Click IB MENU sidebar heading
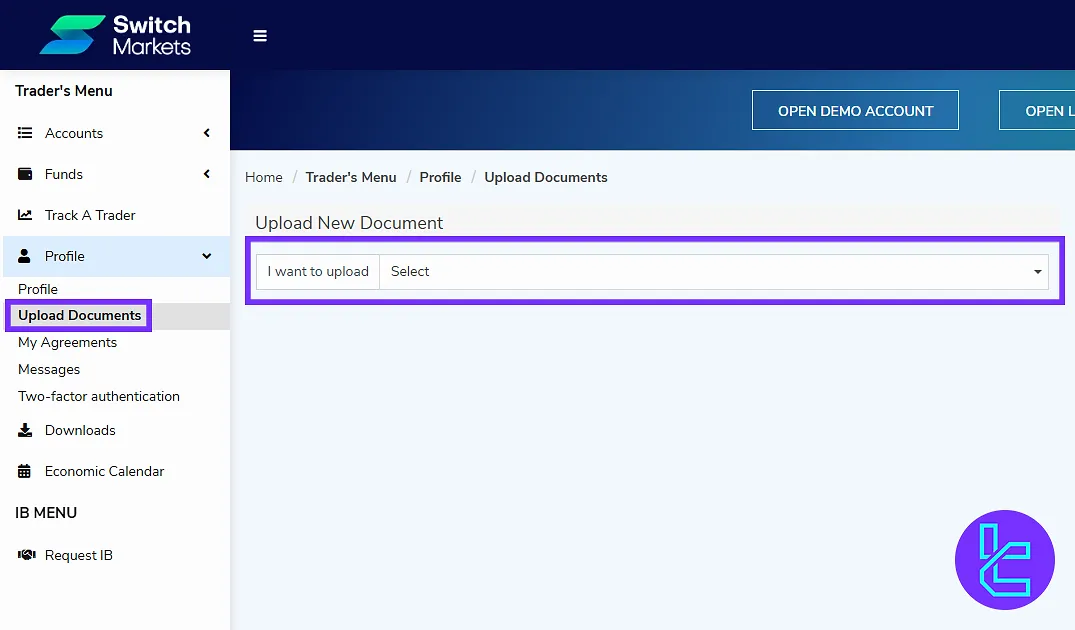This screenshot has width=1075, height=630. tap(46, 513)
